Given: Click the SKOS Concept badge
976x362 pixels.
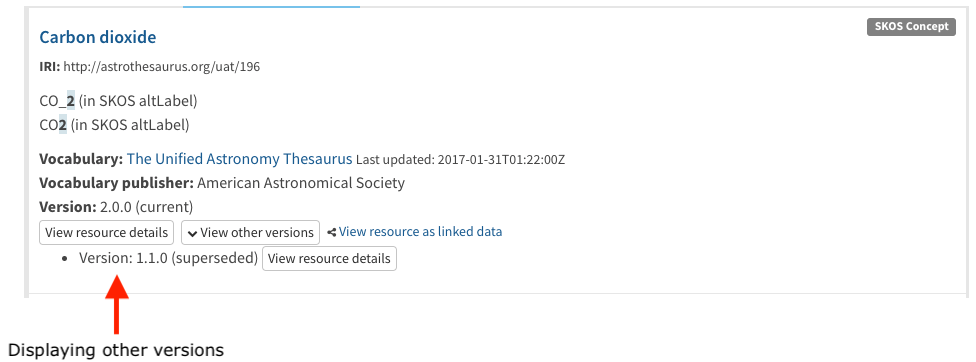Looking at the screenshot, I should pos(911,27).
